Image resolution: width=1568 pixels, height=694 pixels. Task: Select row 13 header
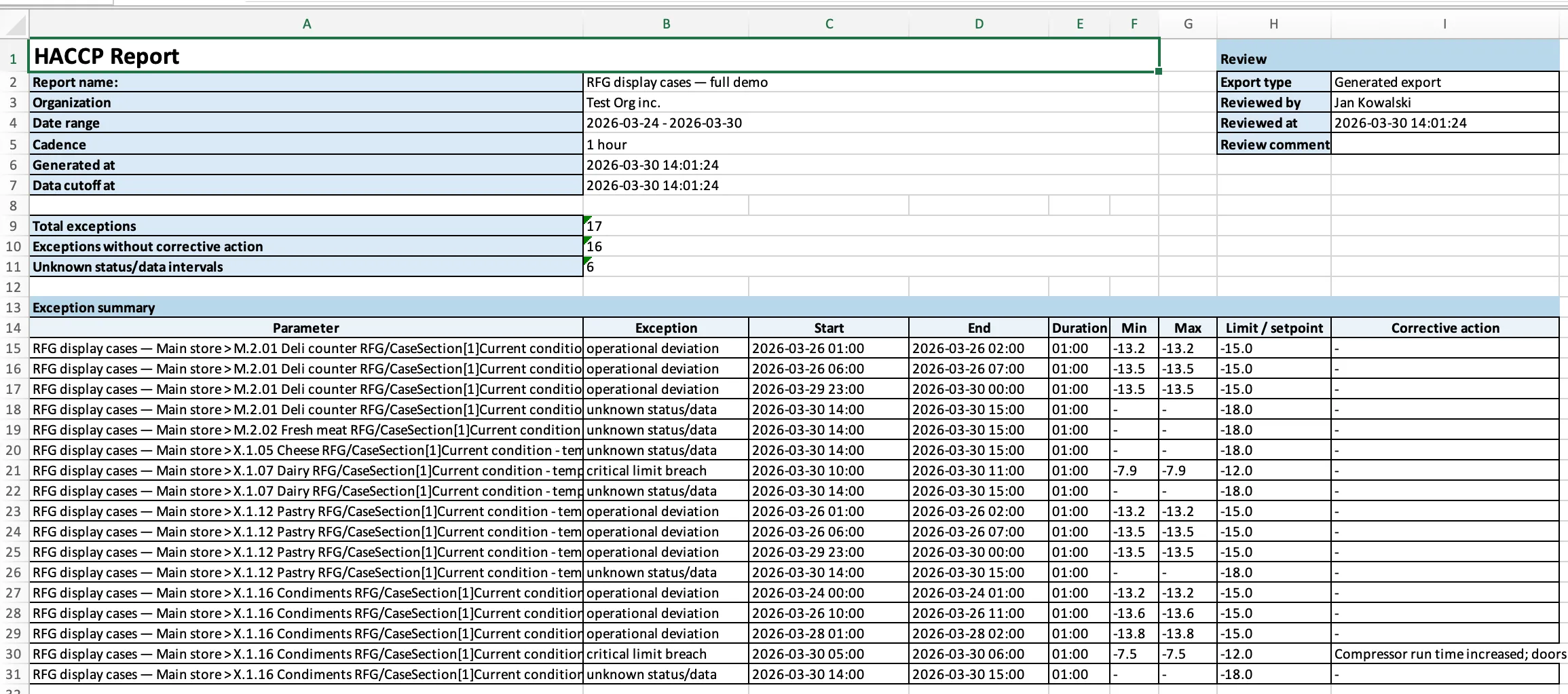14,308
